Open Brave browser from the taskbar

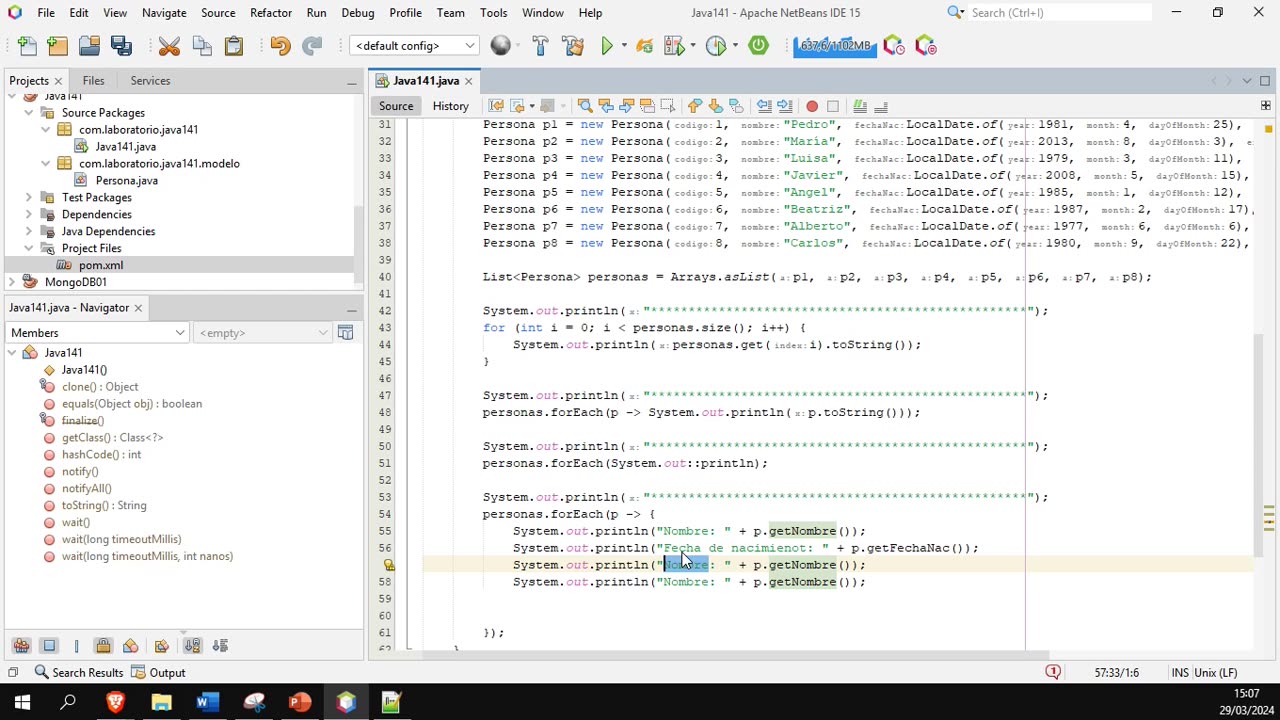coord(115,703)
